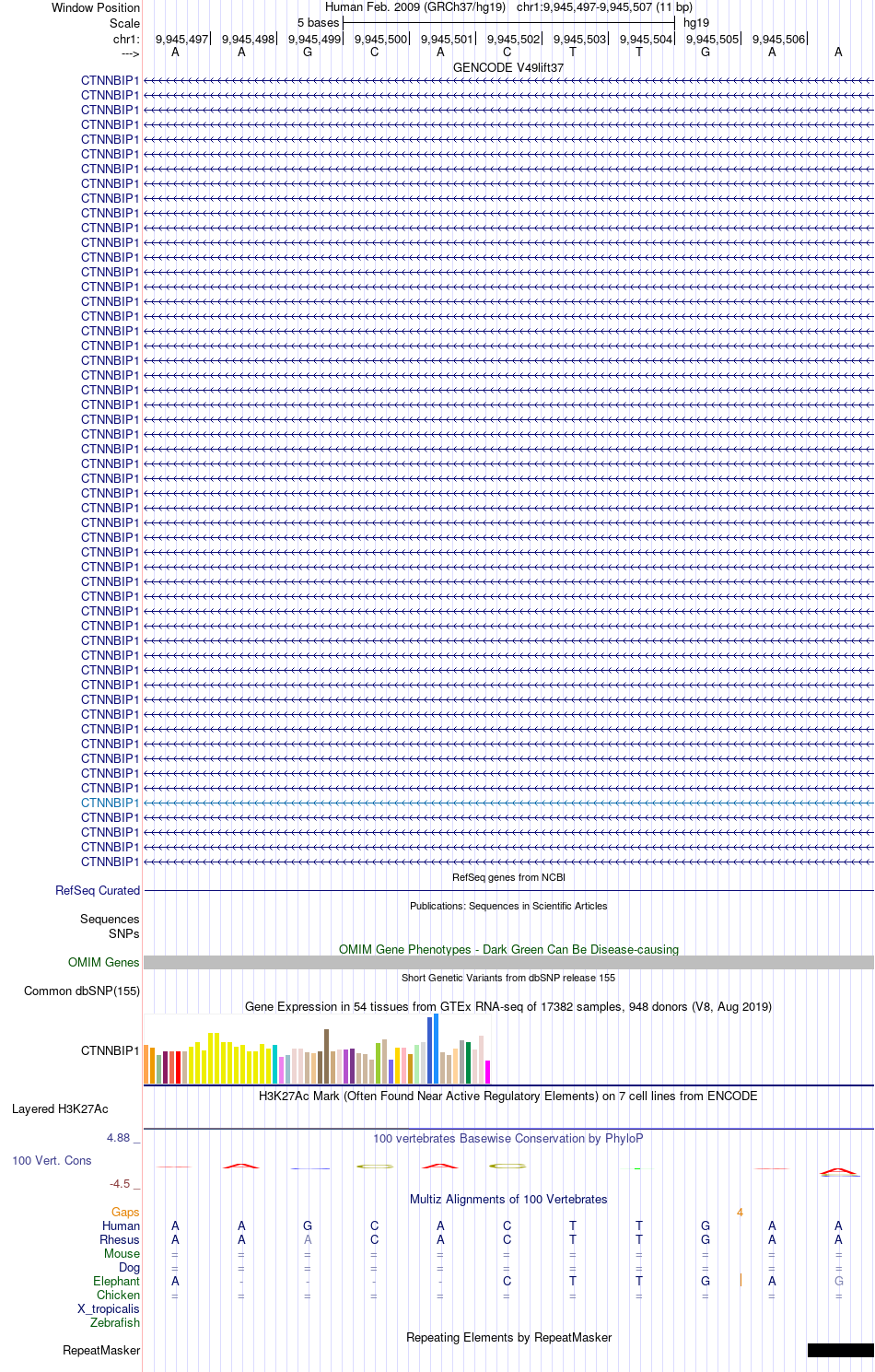
Task: Open Repeating Elements by RepeatMasker title
Action: pos(508,1337)
